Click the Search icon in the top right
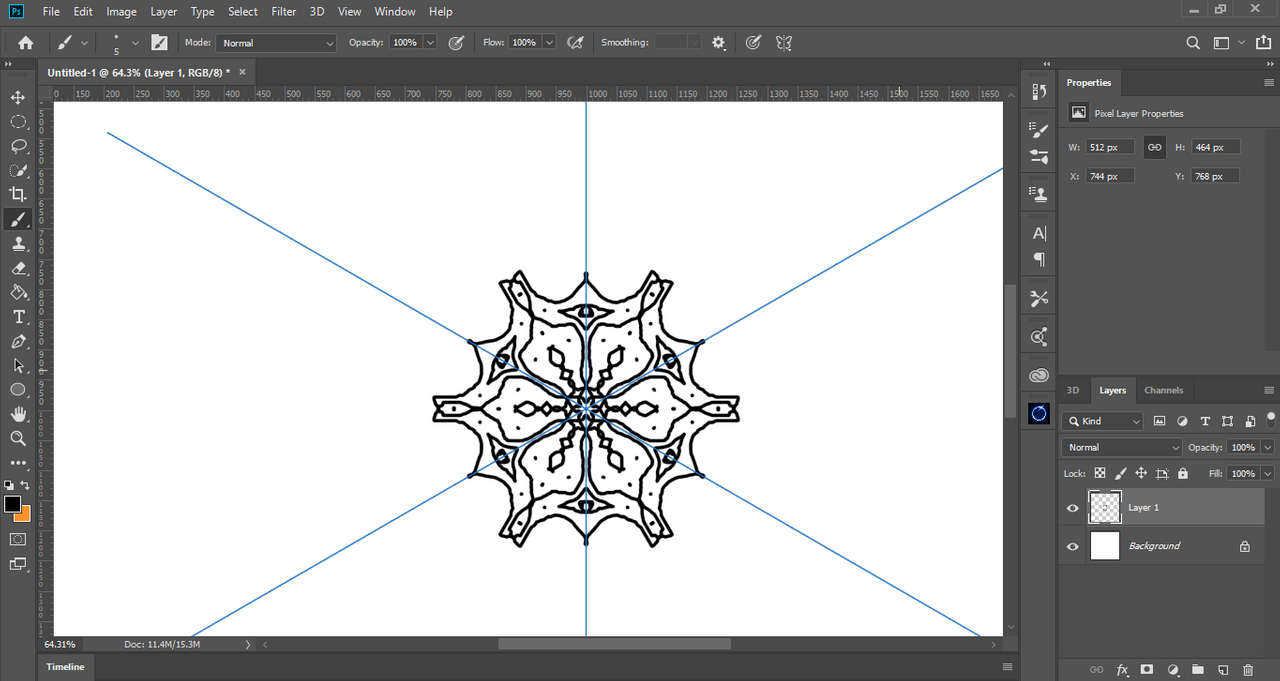This screenshot has width=1280, height=681. (1193, 43)
